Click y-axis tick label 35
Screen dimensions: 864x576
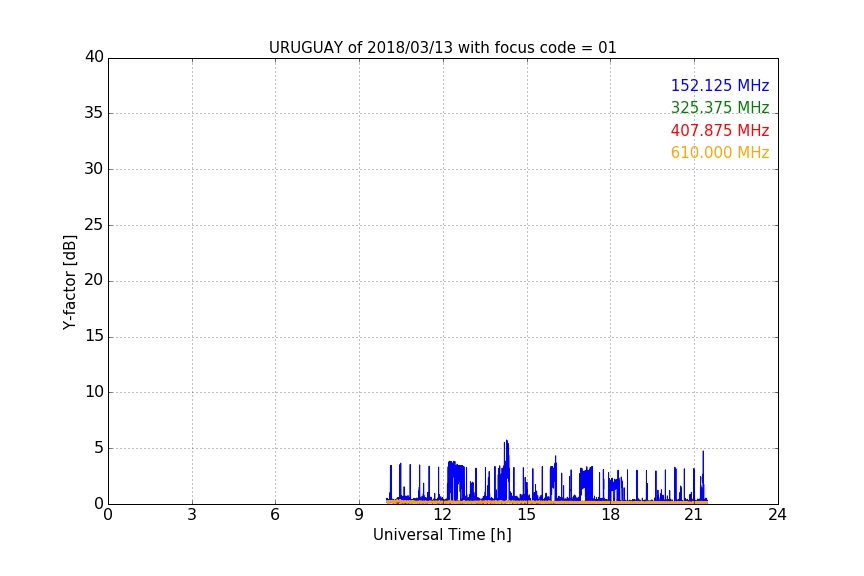pos(94,113)
